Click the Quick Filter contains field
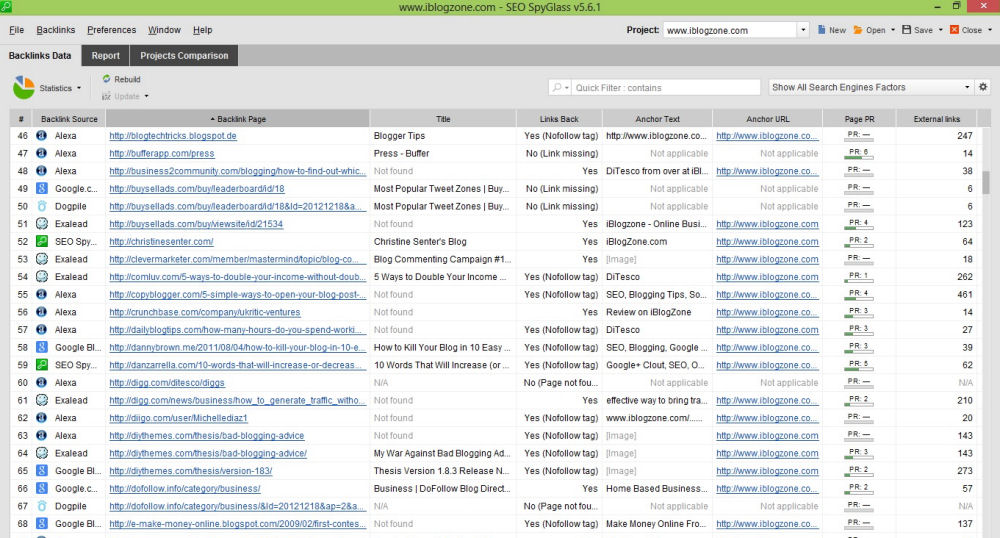 [x=666, y=87]
